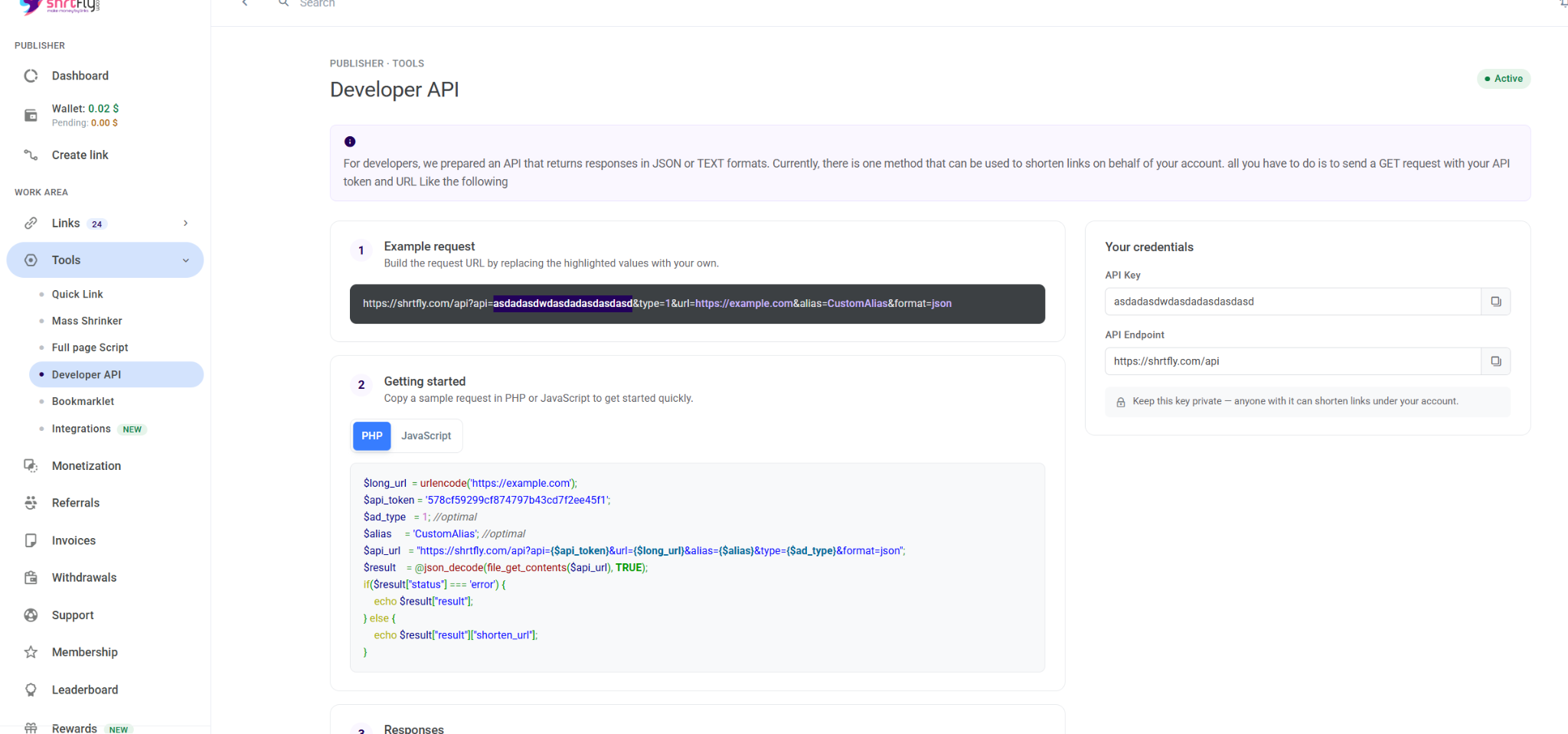Switch to the JavaScript code tab

click(426, 436)
